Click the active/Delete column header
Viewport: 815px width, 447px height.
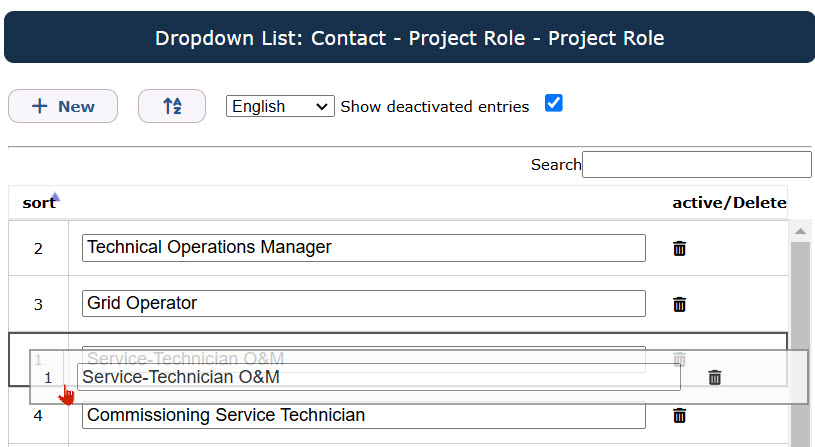[729, 202]
